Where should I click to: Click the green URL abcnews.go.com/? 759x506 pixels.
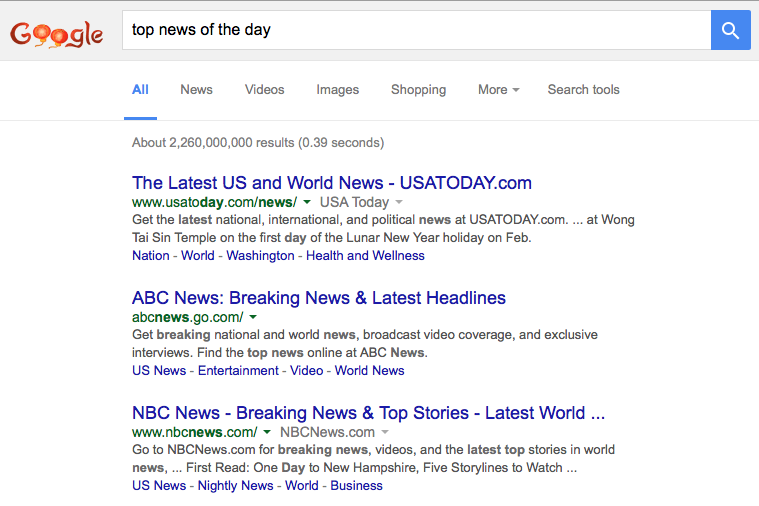click(187, 317)
